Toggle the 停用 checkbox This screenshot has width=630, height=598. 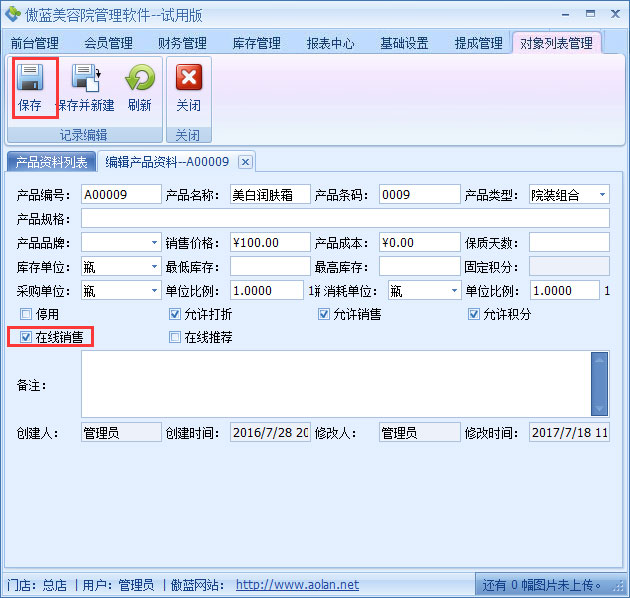coord(26,314)
